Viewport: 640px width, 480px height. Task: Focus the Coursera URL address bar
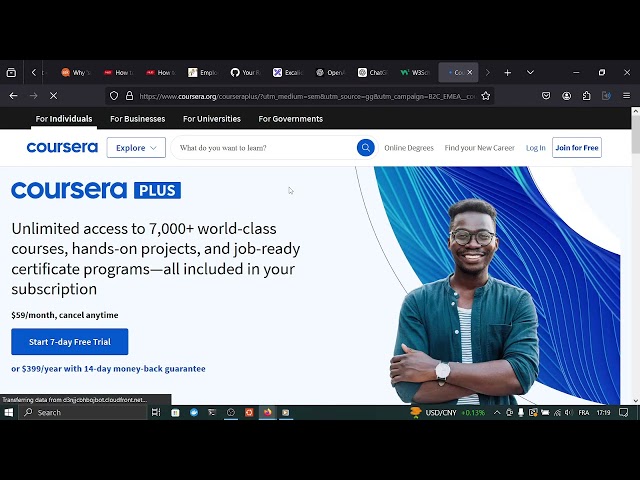click(307, 96)
